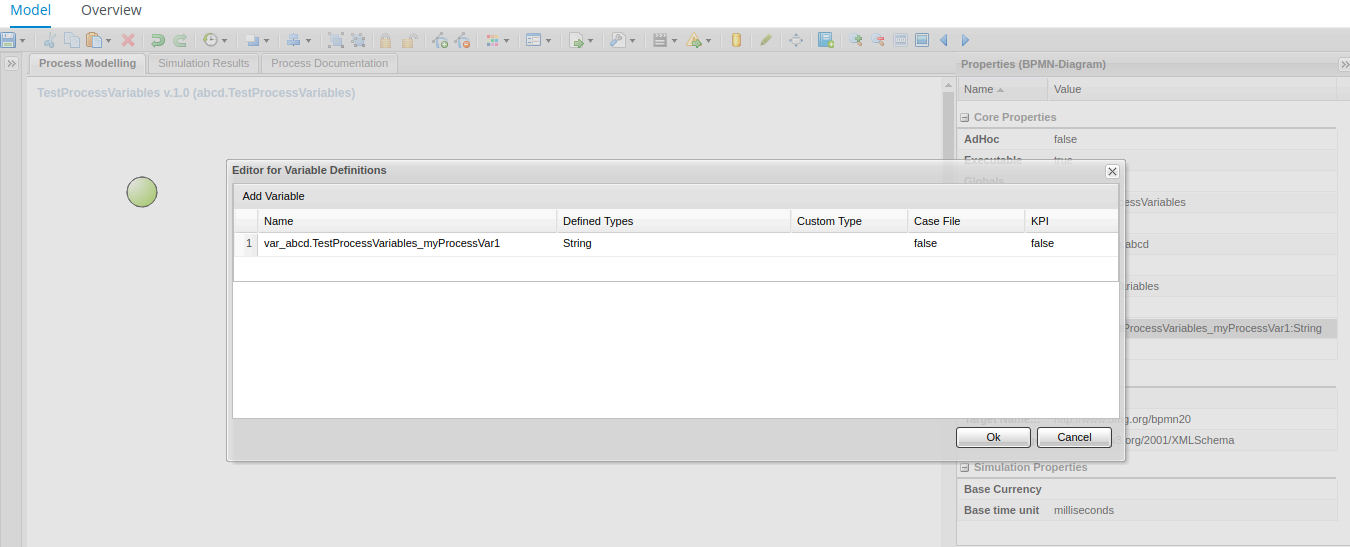Click the red X Delete icon
The width and height of the screenshot is (1350, 547).
point(128,40)
